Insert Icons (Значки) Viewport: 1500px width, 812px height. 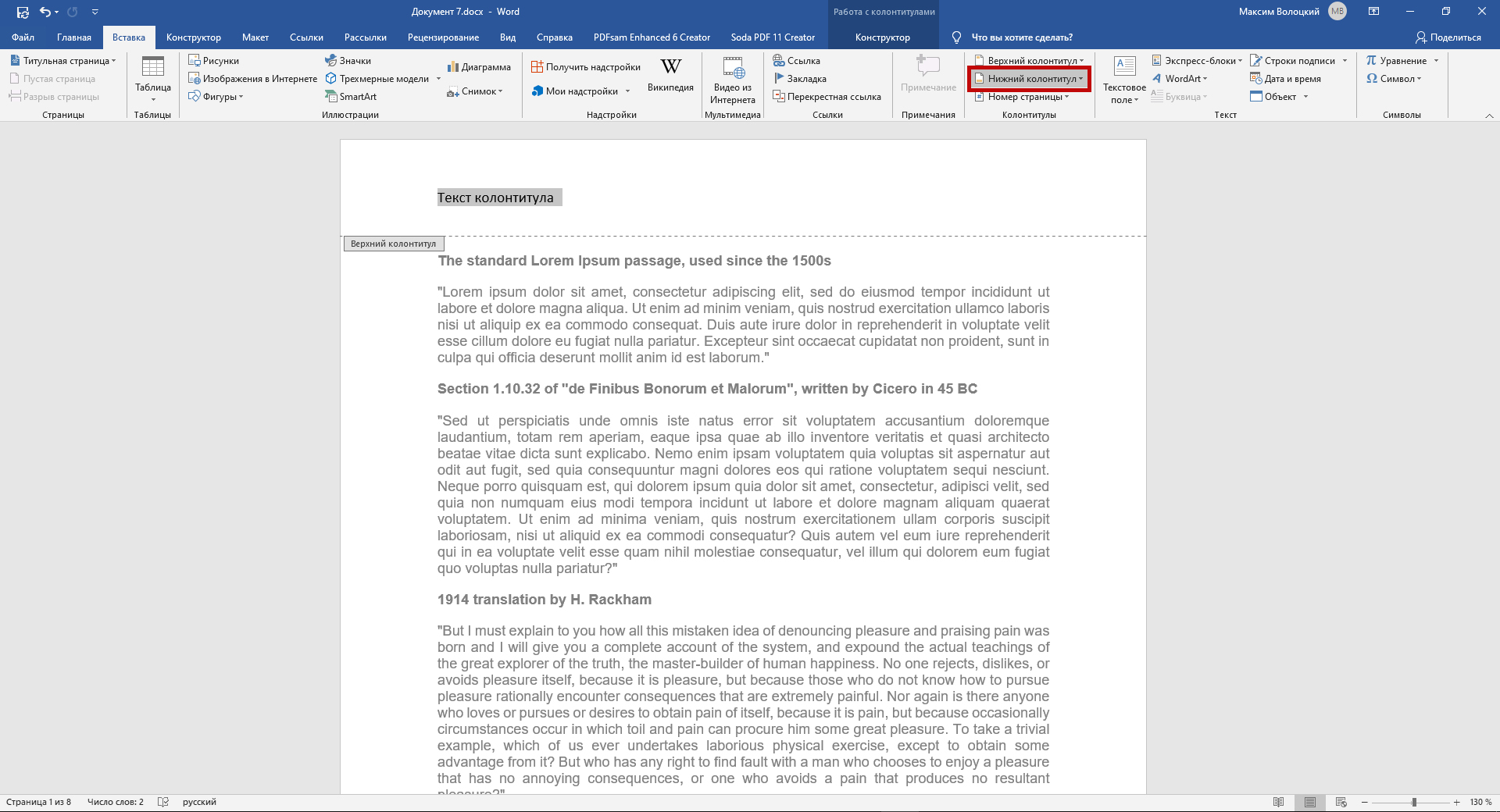pyautogui.click(x=348, y=60)
